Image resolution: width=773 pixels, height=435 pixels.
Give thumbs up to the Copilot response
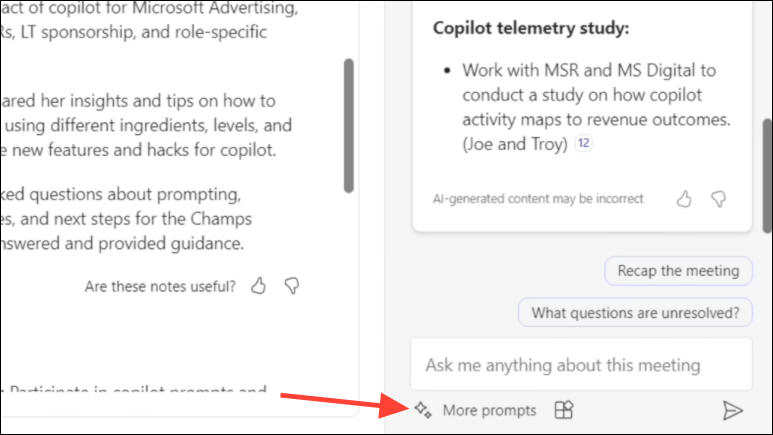click(684, 199)
